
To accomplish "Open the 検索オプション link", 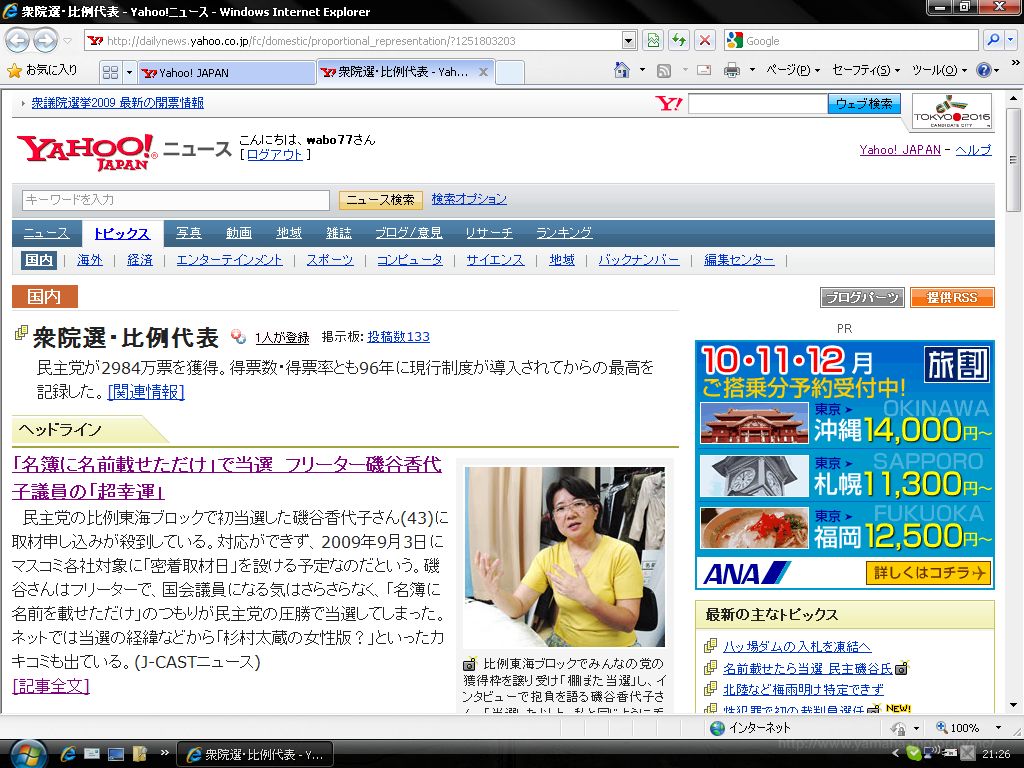I will point(469,199).
